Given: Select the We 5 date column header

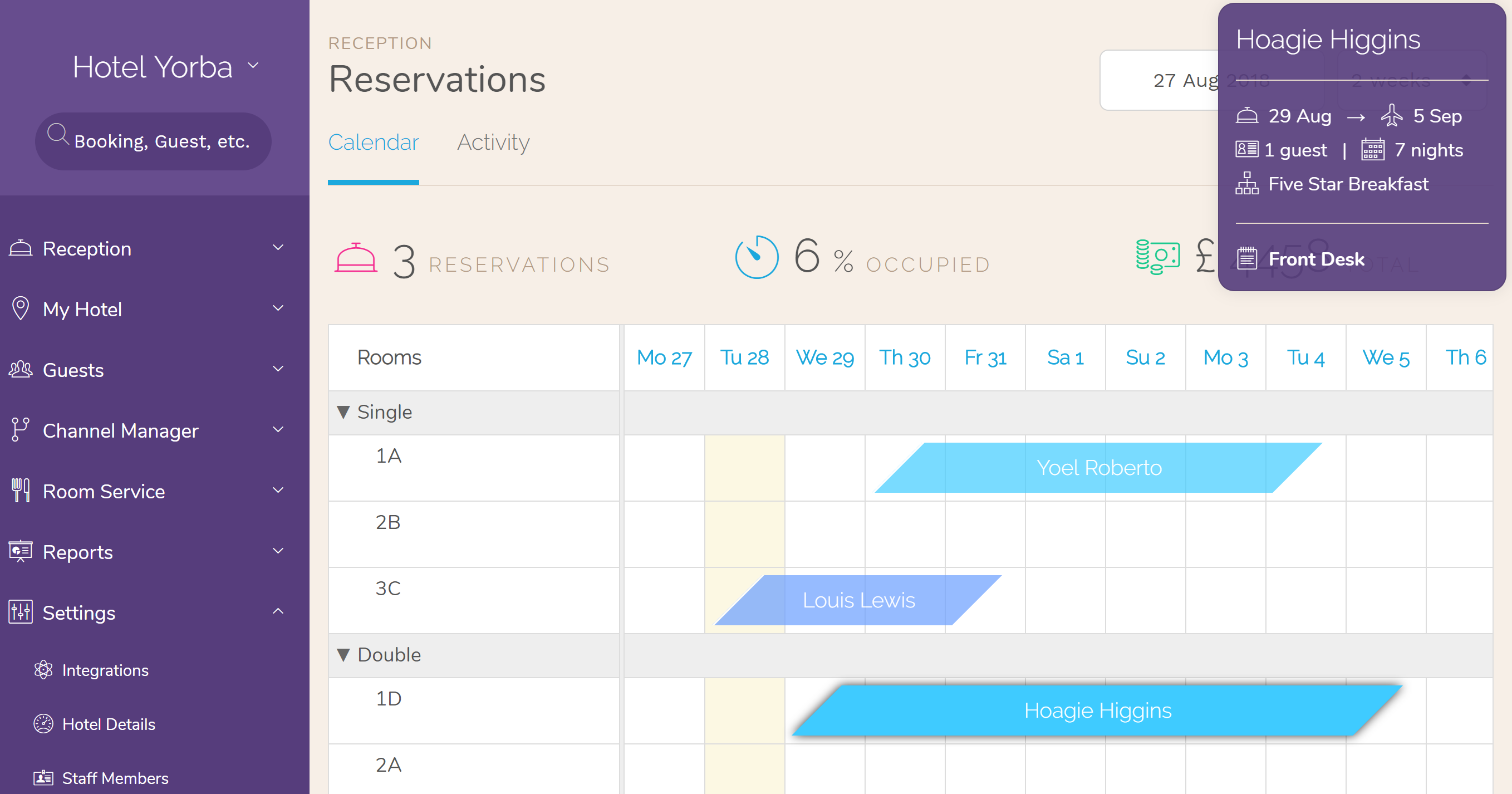Looking at the screenshot, I should (x=1386, y=357).
